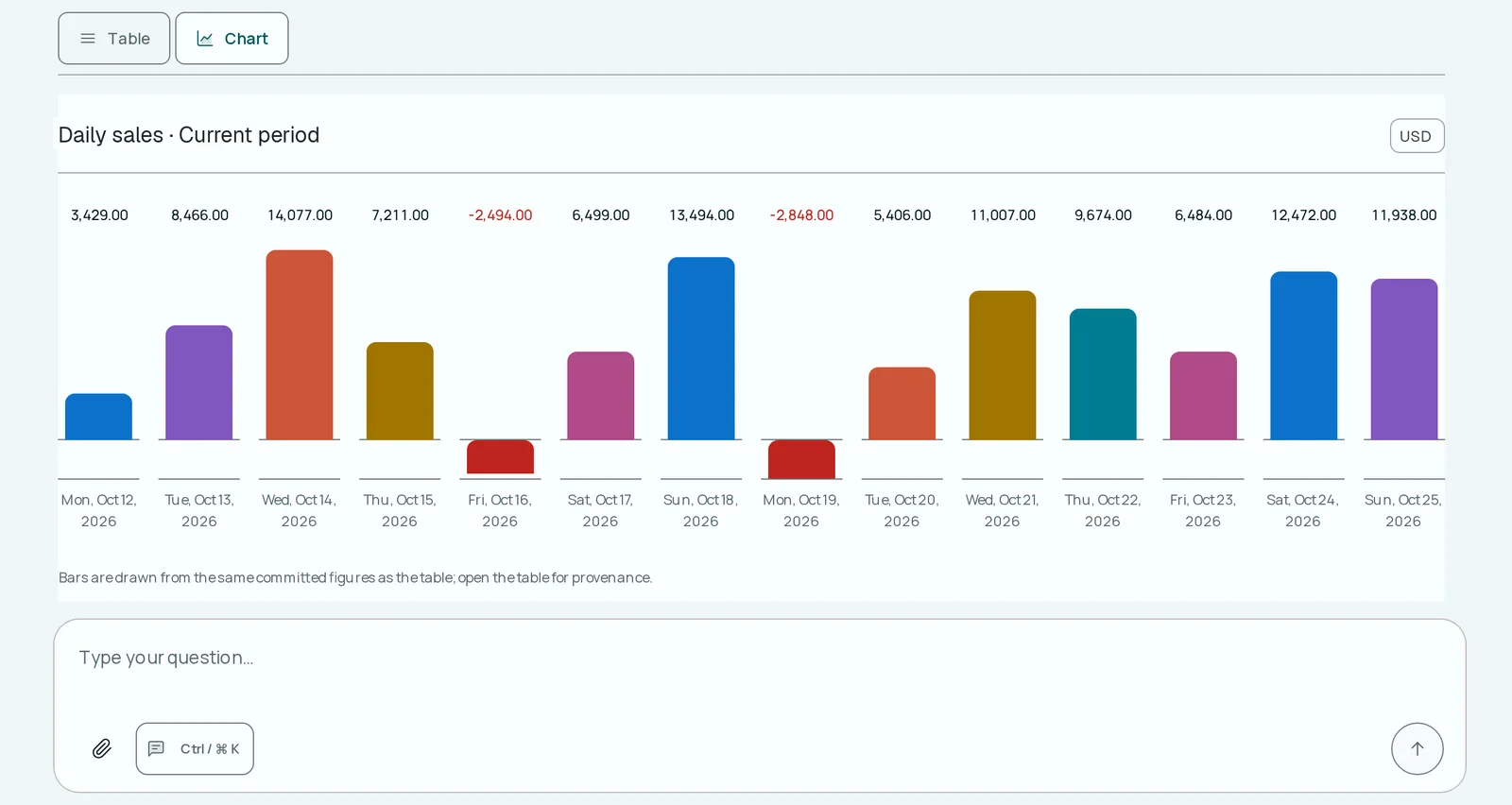
Task: Click the Sun, Oct 18 blue bar
Action: [701, 349]
